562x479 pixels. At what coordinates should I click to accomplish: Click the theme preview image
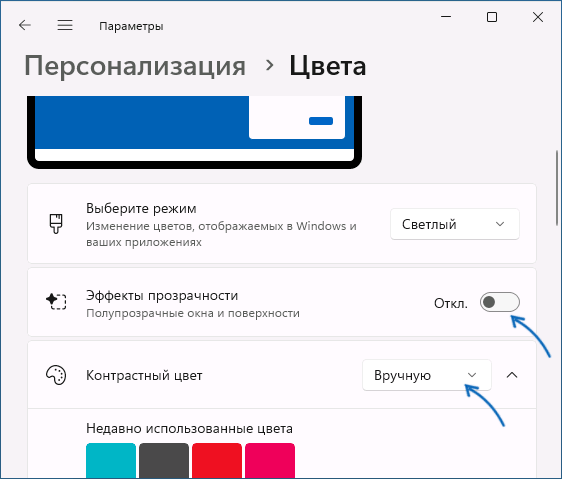194,132
